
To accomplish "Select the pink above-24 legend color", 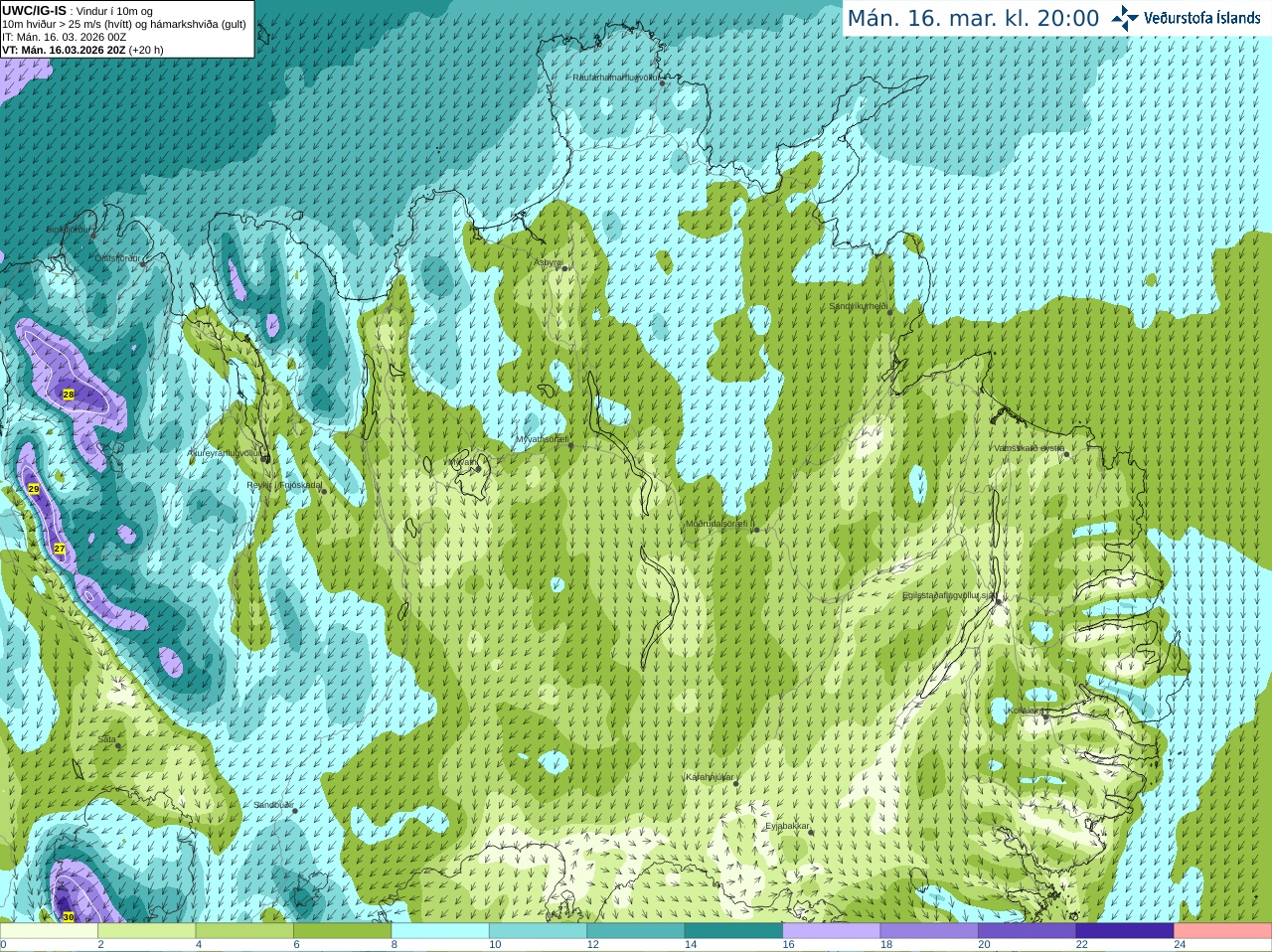I will [x=1223, y=931].
